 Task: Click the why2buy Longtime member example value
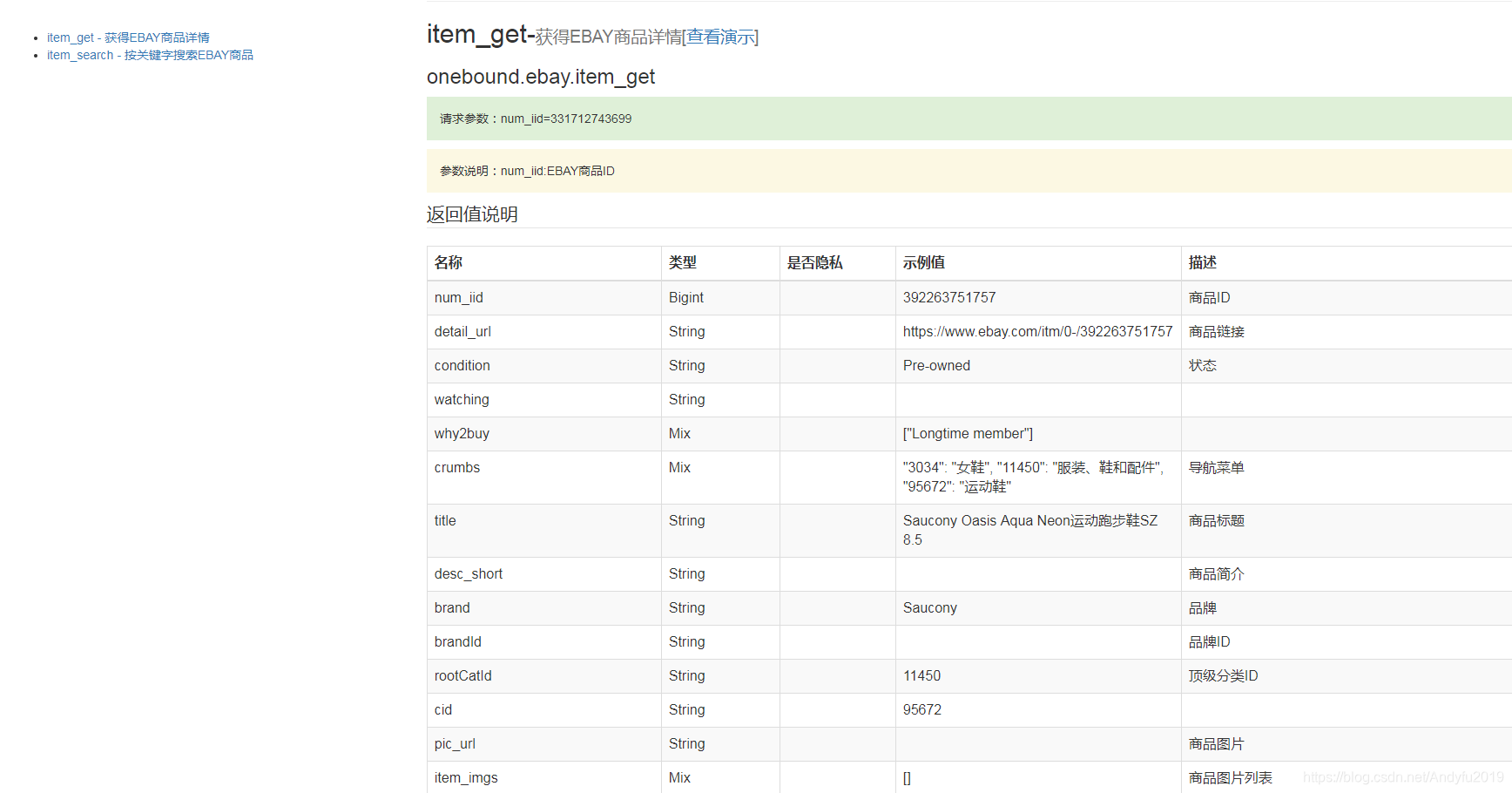tap(968, 433)
